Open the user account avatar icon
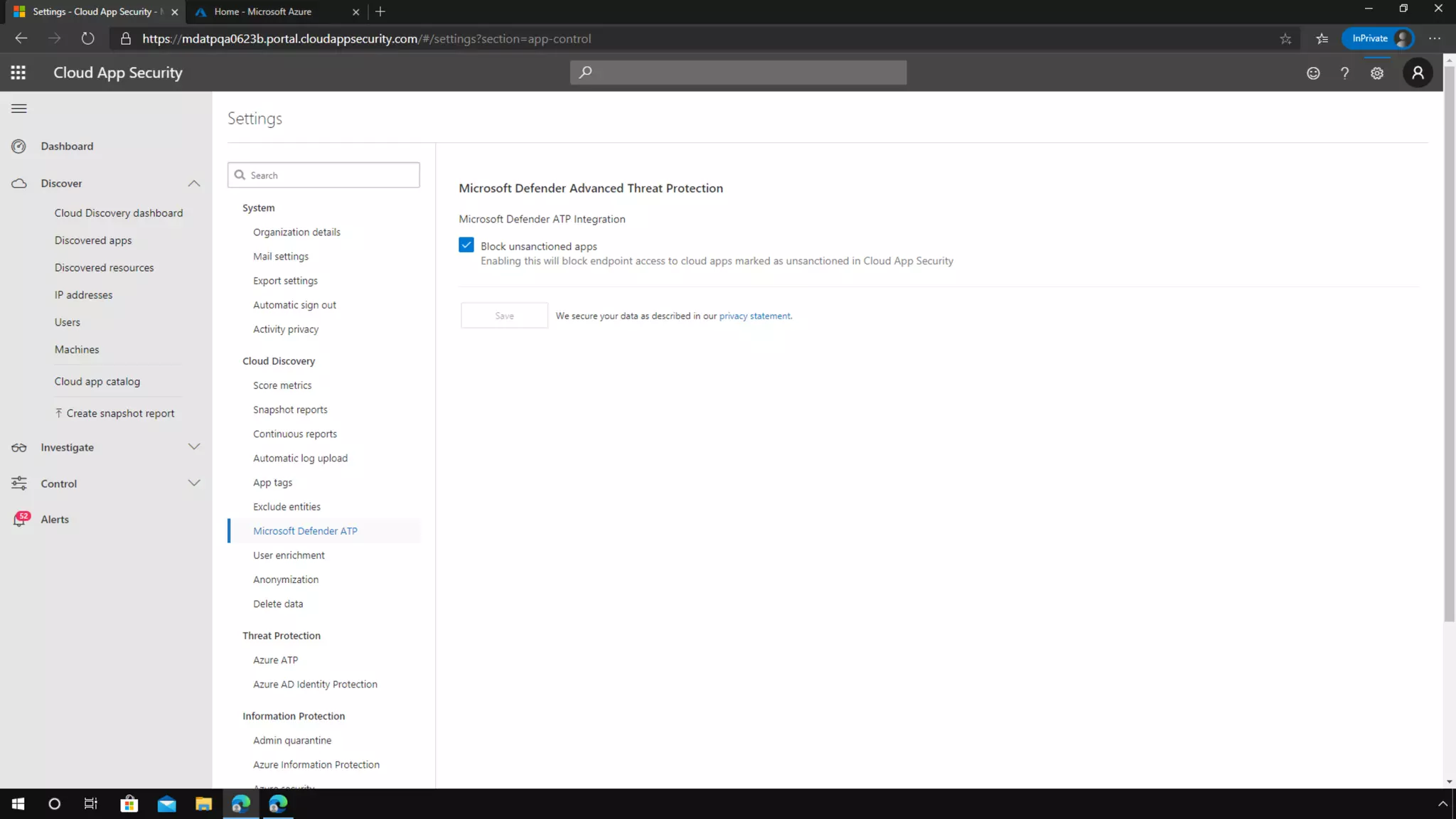Image resolution: width=1456 pixels, height=819 pixels. click(x=1418, y=73)
